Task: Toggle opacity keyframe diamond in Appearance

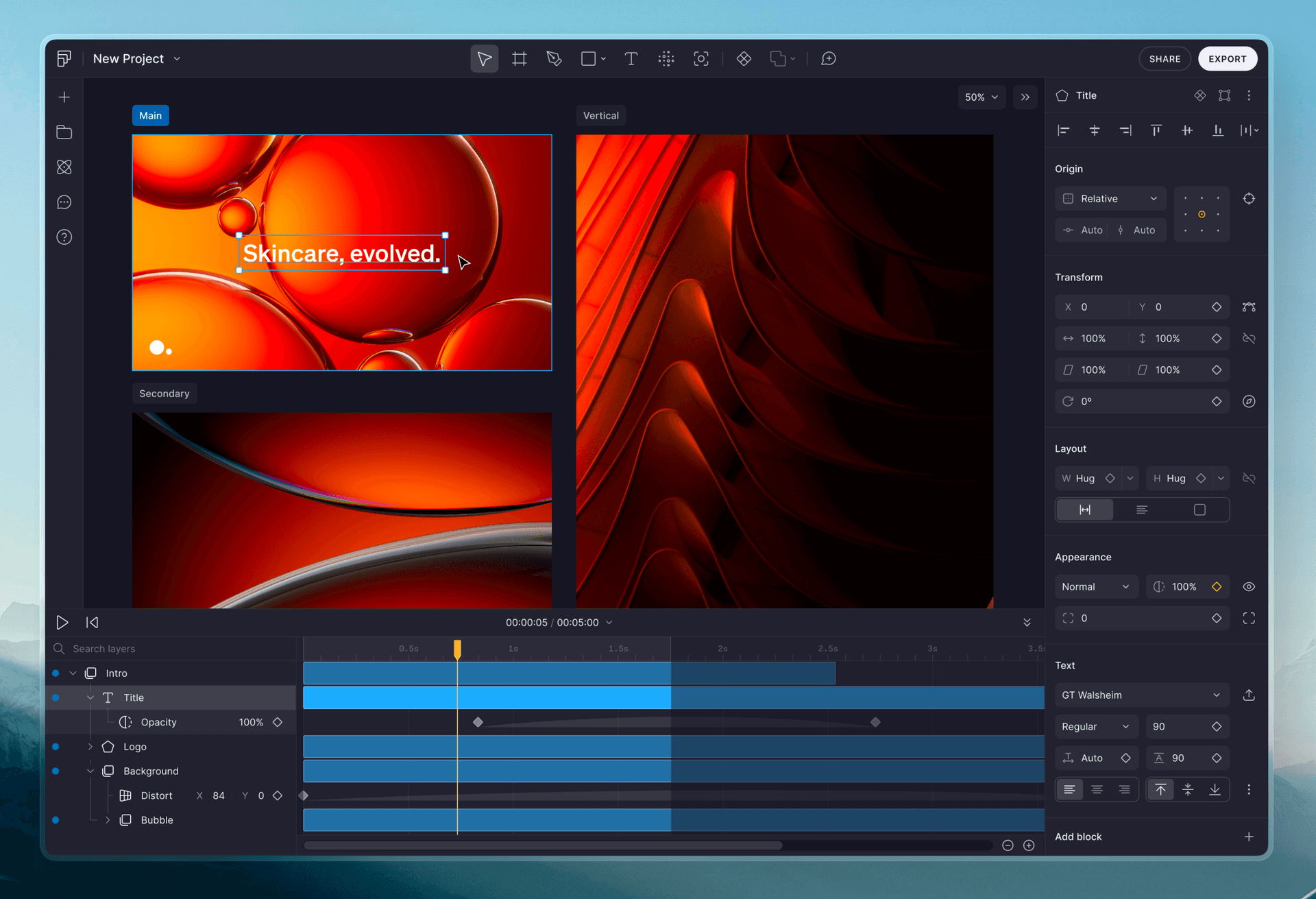Action: click(x=1217, y=587)
